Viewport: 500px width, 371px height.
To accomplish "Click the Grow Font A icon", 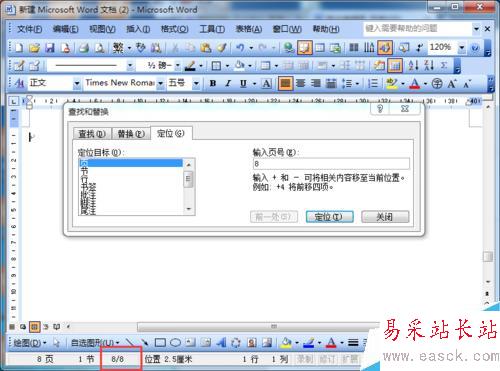I will [452, 83].
